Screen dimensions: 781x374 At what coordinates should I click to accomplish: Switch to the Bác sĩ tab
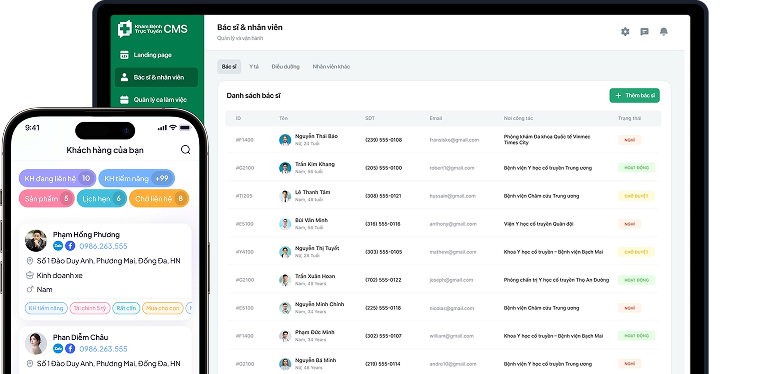point(229,67)
